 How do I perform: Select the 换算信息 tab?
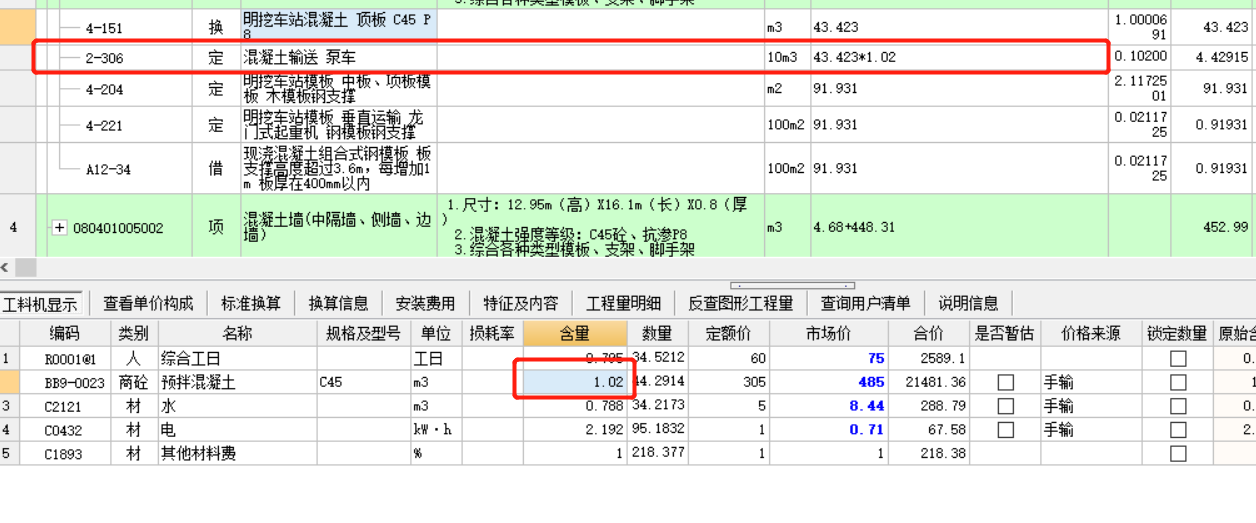coord(338,303)
